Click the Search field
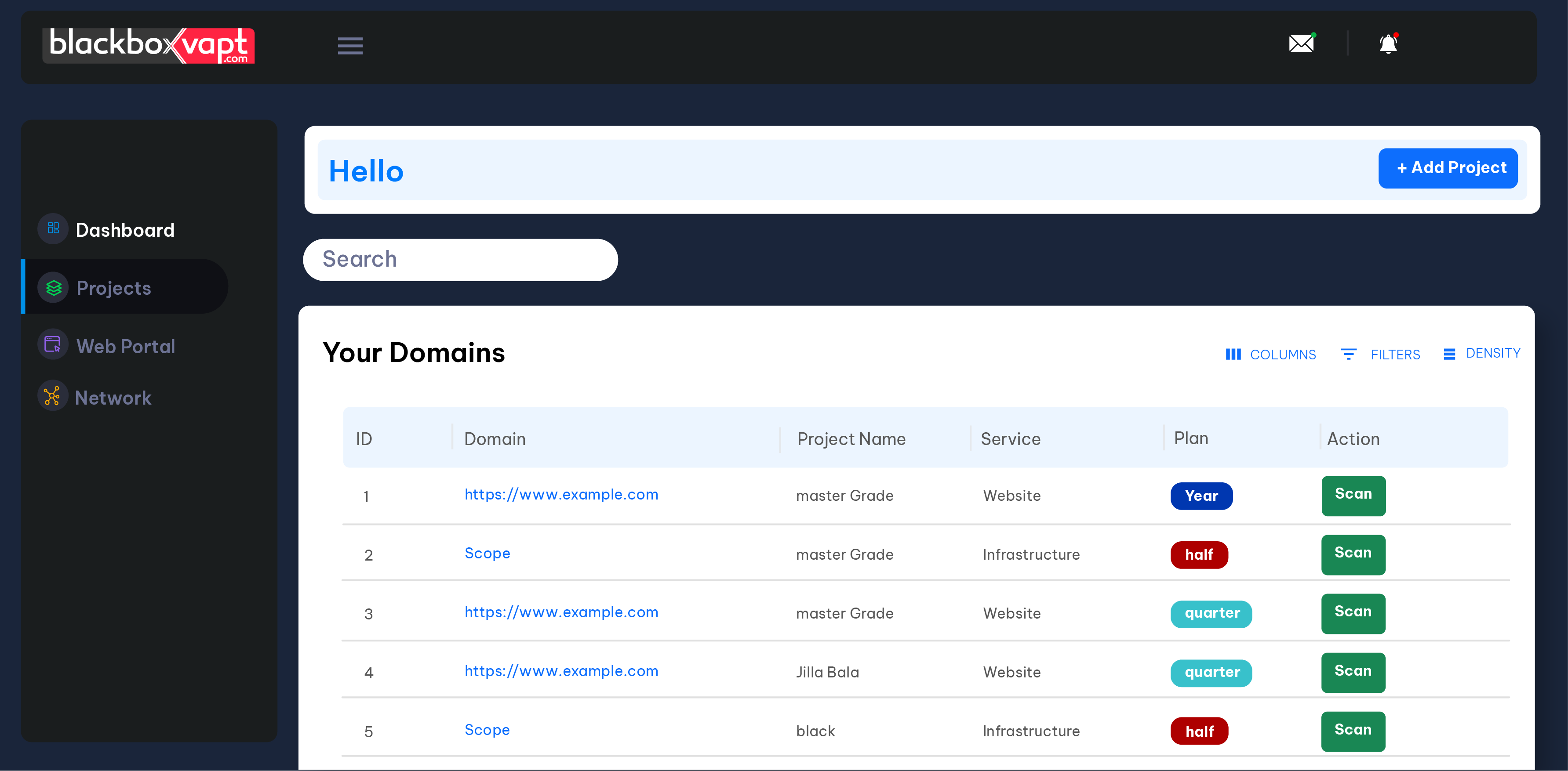 pyautogui.click(x=460, y=259)
